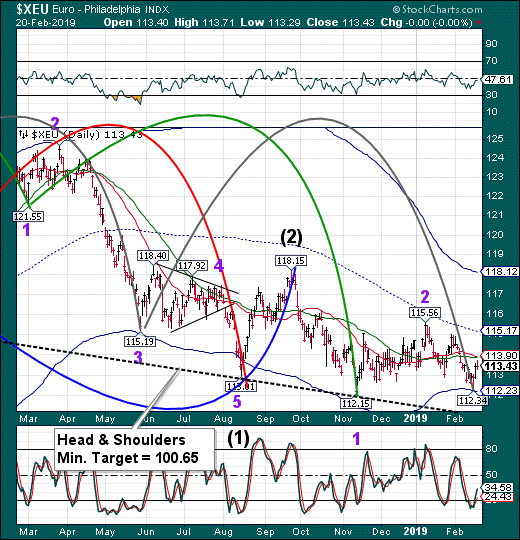Click the axis value tag 113.90
Image resolution: width=520 pixels, height=540 pixels.
pos(500,355)
